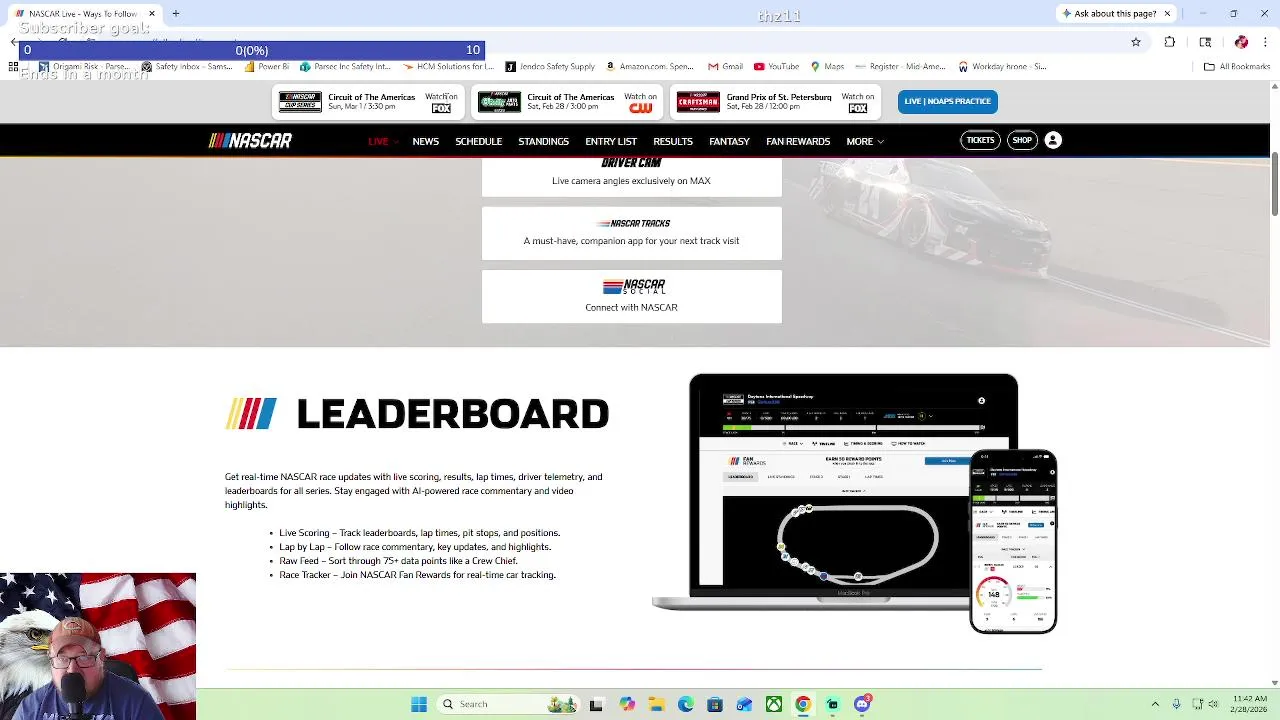Launch Copilot from the taskbar
1280x720 pixels.
click(627, 704)
